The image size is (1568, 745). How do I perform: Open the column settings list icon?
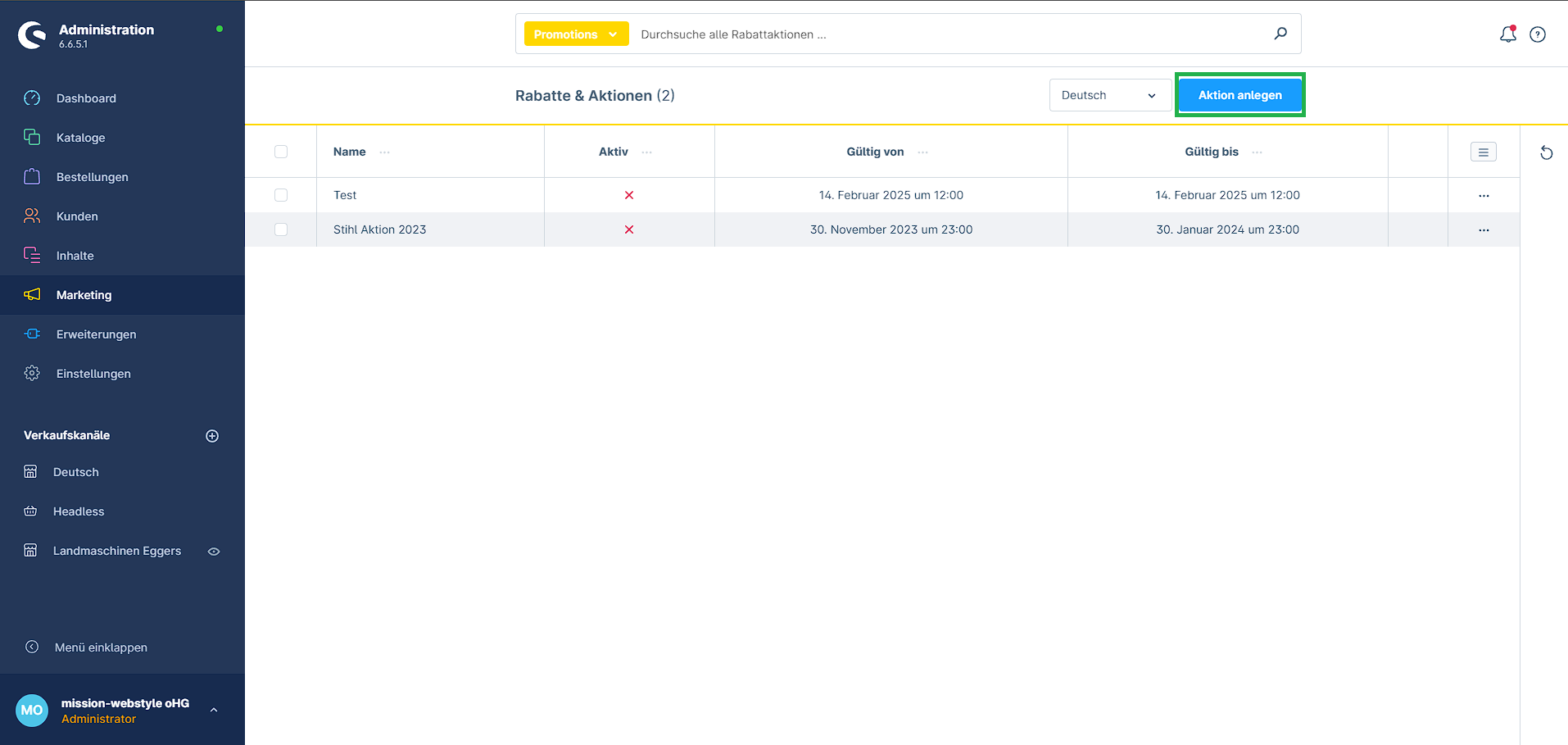(x=1483, y=152)
